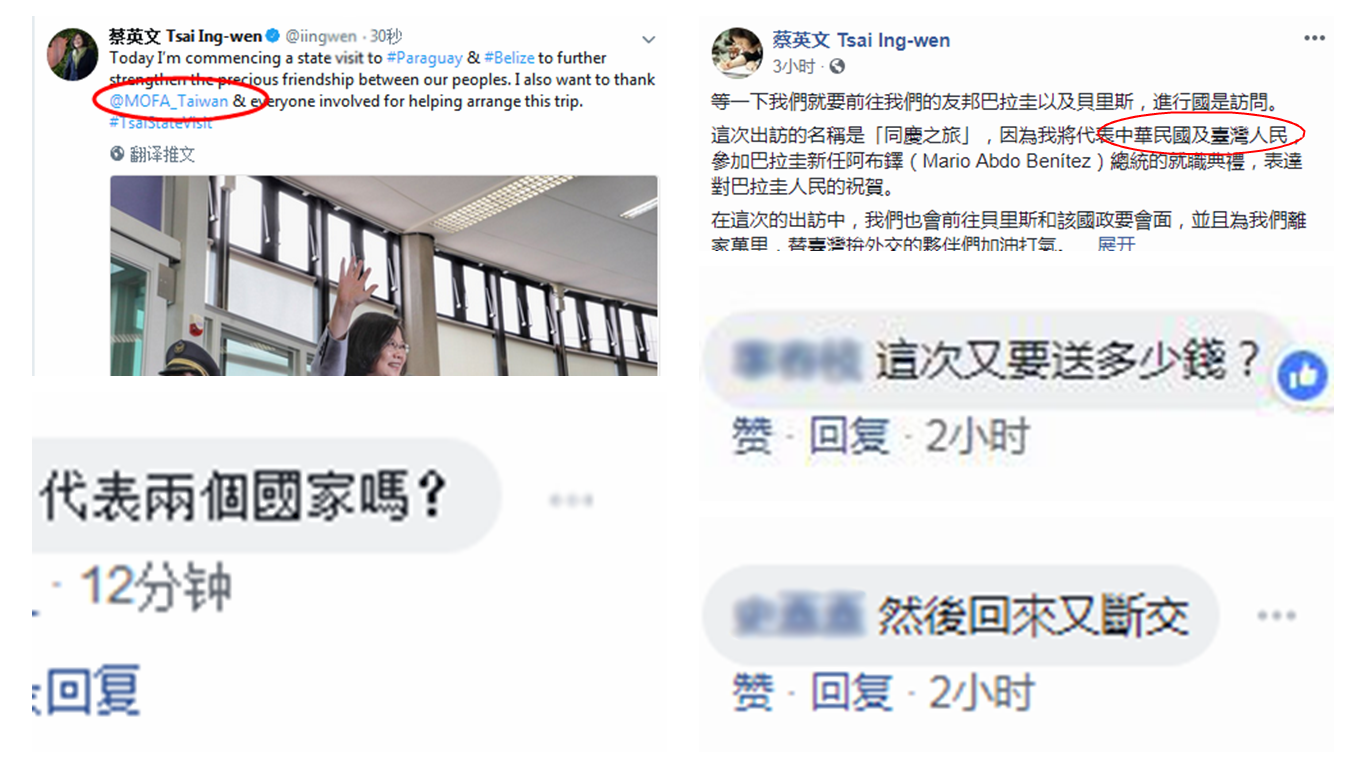The height and width of the screenshot is (768, 1366).
Task: Click the blue thumbs-up reaction icon
Action: pos(1302,378)
